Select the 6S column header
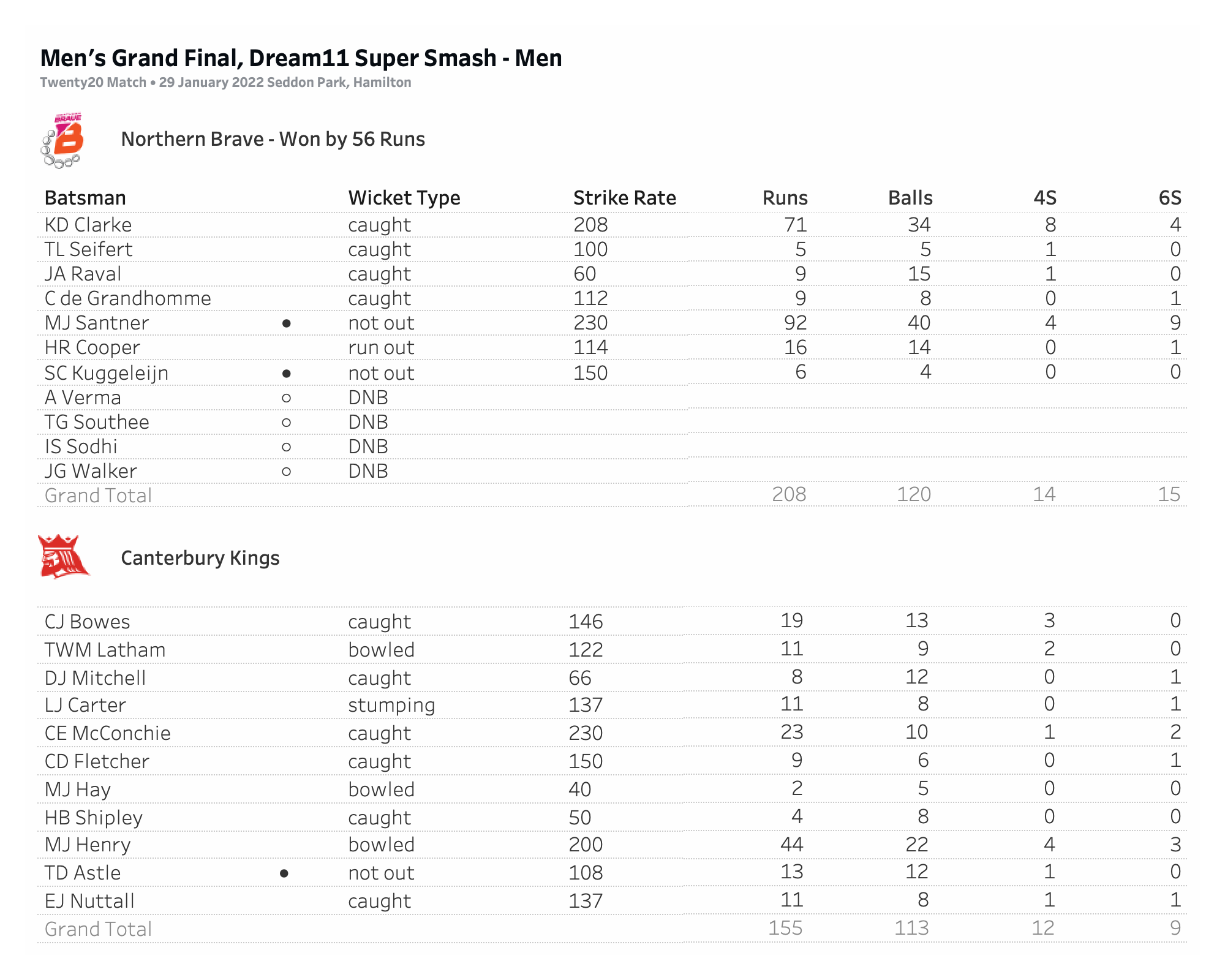This screenshot has width=1225, height=980. (1169, 198)
